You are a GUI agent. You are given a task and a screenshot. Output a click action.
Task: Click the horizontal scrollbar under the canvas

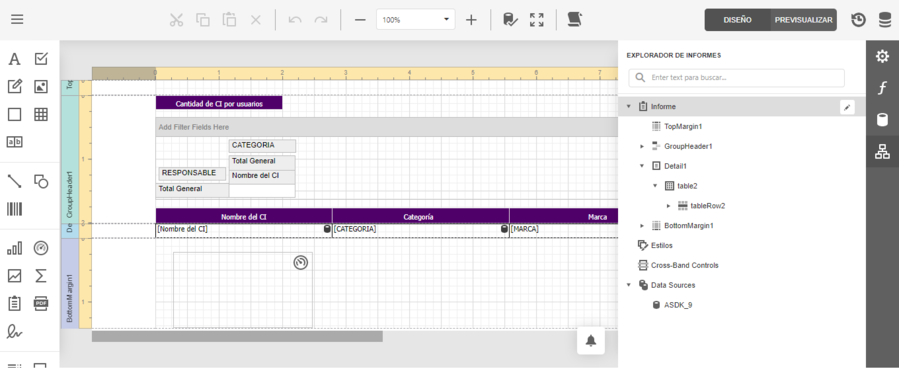237,337
